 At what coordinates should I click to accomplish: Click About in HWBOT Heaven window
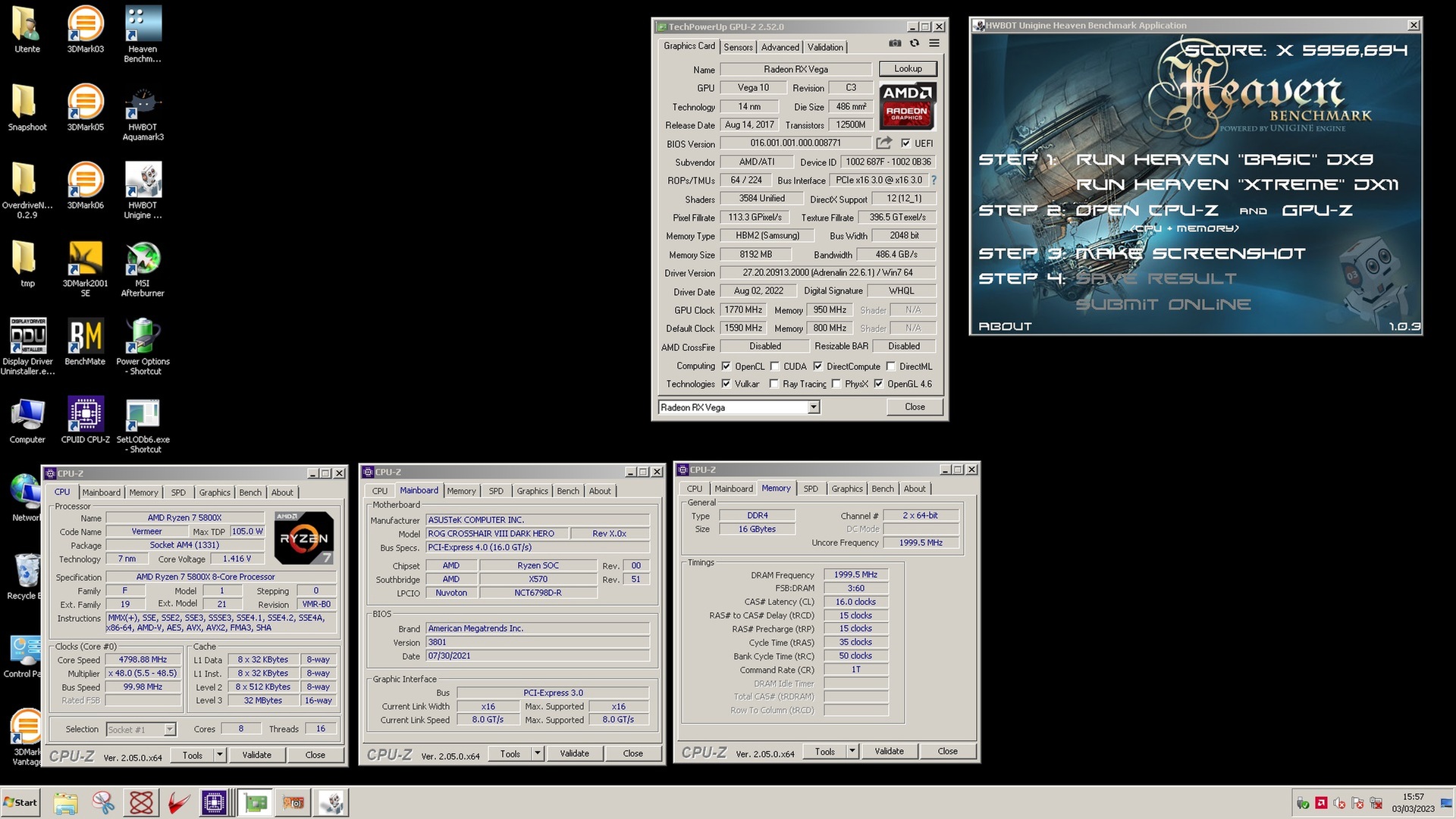click(x=1005, y=327)
